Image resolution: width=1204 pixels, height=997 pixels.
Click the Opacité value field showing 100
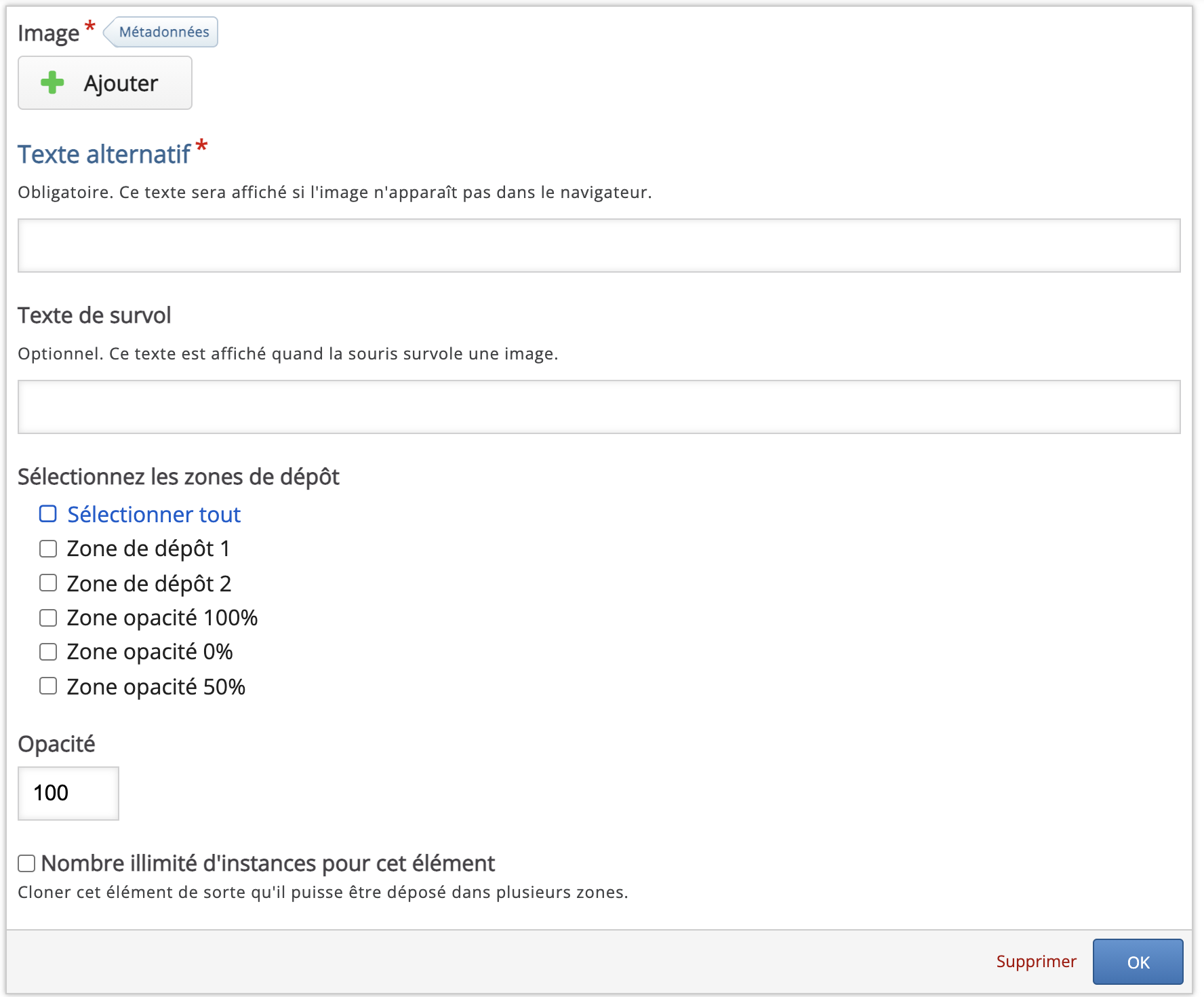(x=68, y=793)
